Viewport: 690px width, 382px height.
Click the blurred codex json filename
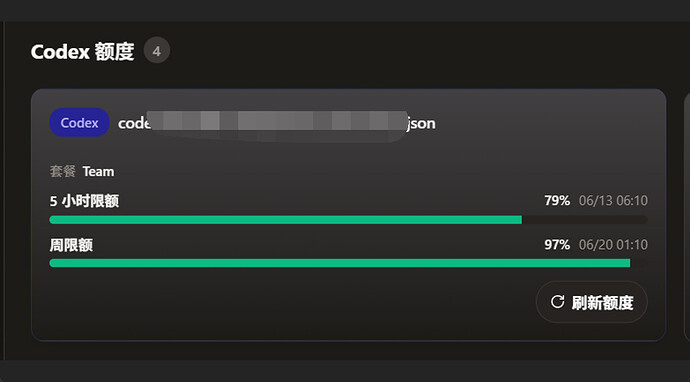277,123
